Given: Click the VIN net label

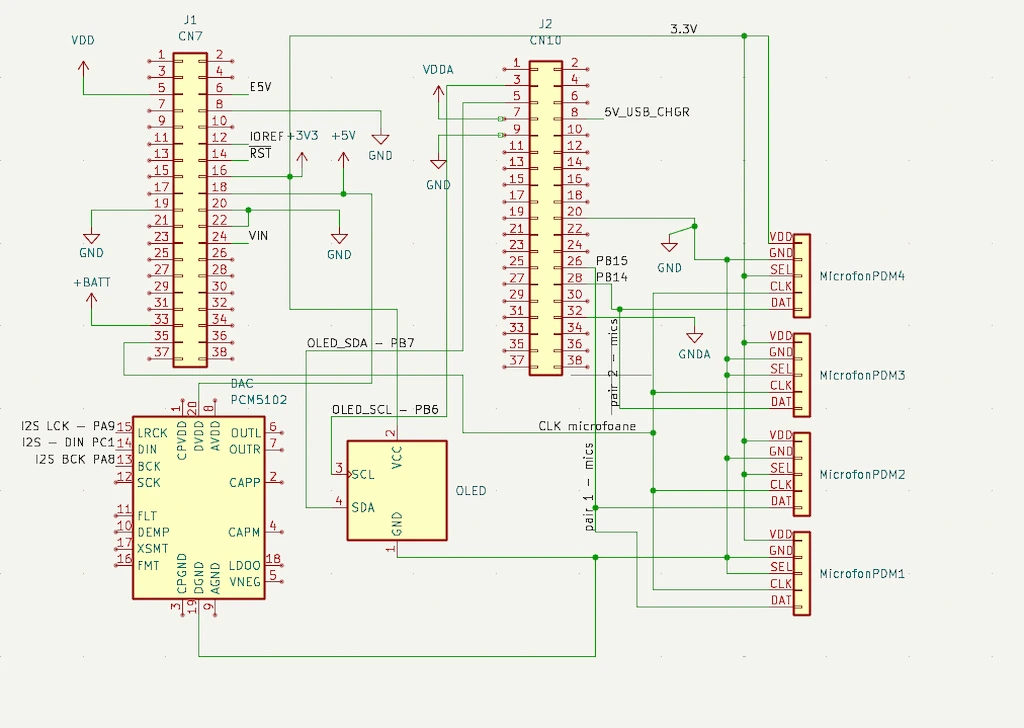Looking at the screenshot, I should (259, 236).
